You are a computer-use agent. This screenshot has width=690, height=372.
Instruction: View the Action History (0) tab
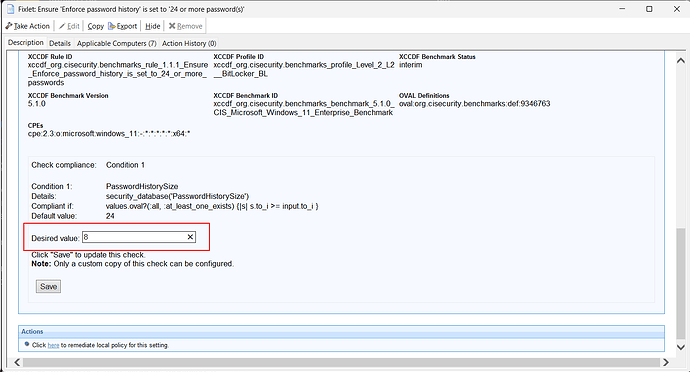click(189, 43)
